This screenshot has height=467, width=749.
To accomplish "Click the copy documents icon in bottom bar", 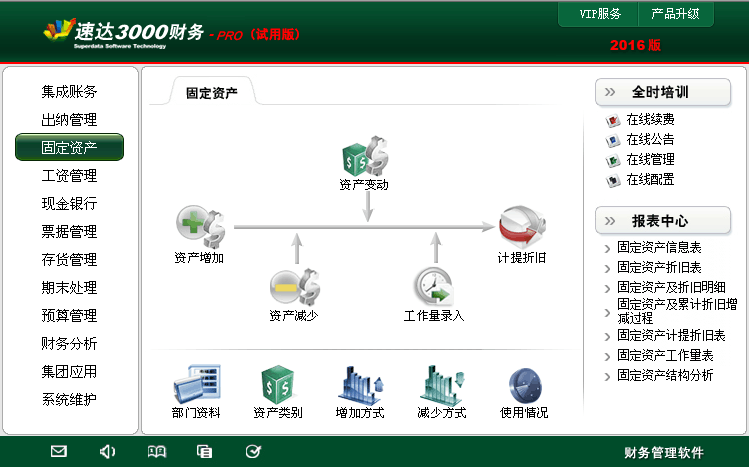I will click(204, 451).
